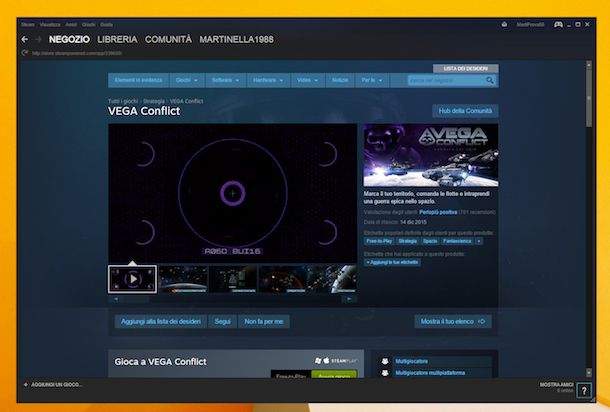610x412 pixels.
Task: Click Multigiocatore multipiattaforma link
Action: (430, 373)
